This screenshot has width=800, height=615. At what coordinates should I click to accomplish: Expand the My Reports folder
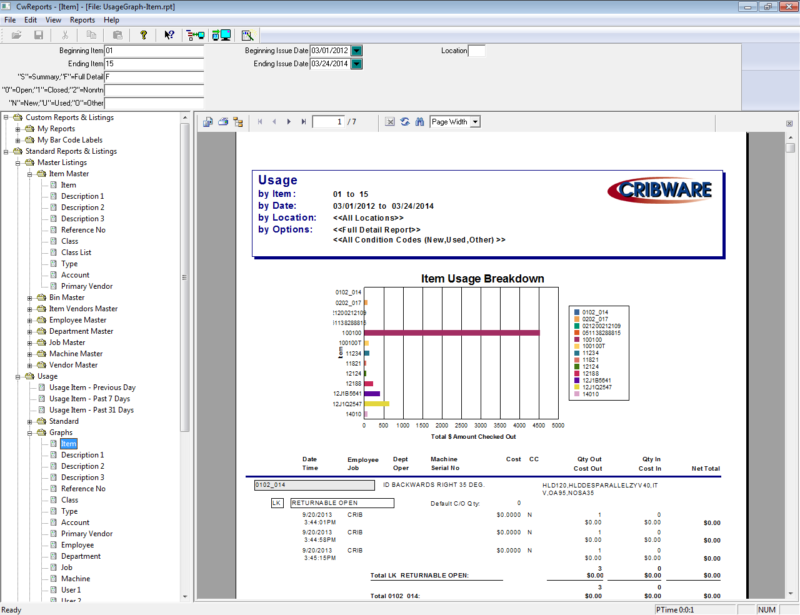click(18, 129)
